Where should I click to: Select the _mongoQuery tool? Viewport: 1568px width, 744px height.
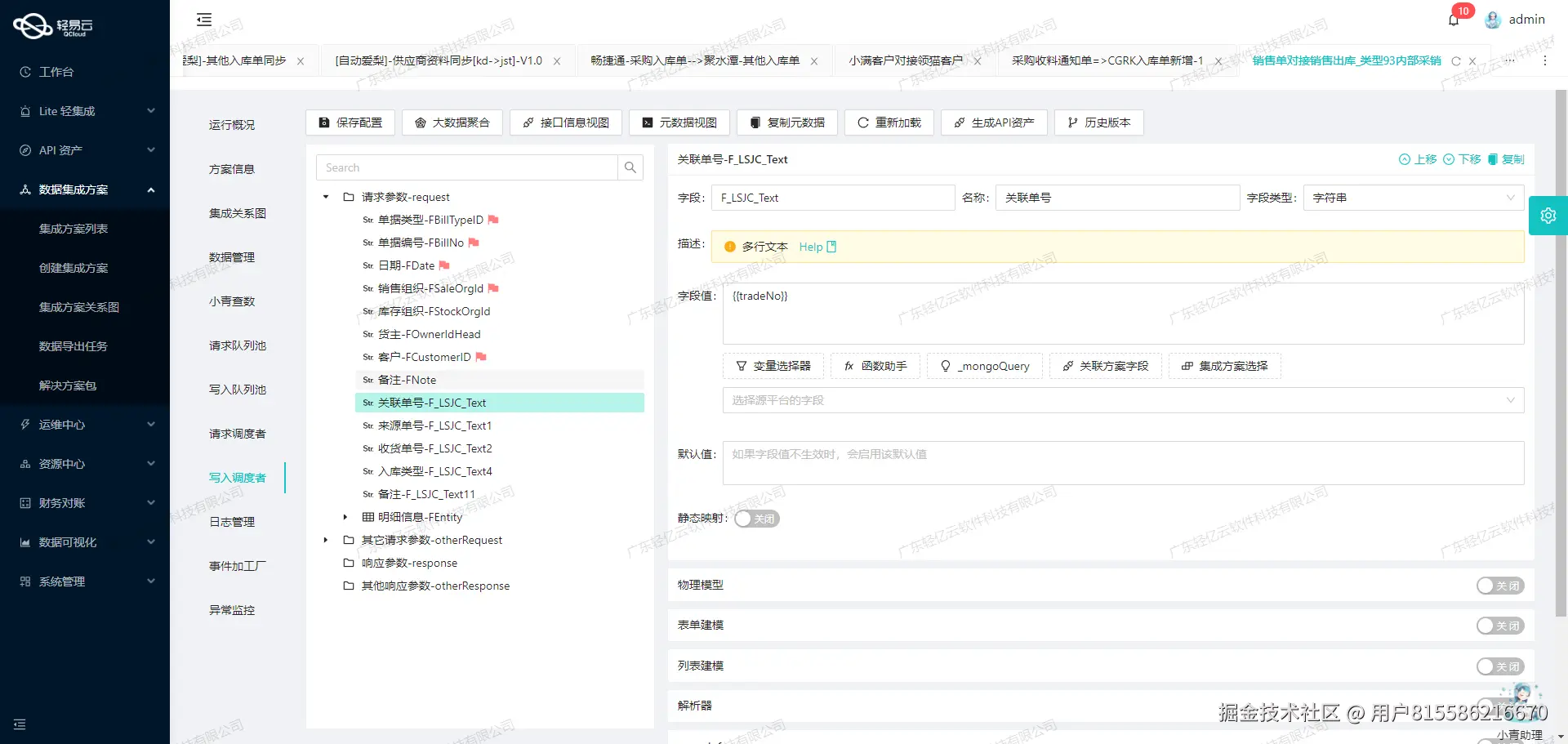click(x=984, y=366)
